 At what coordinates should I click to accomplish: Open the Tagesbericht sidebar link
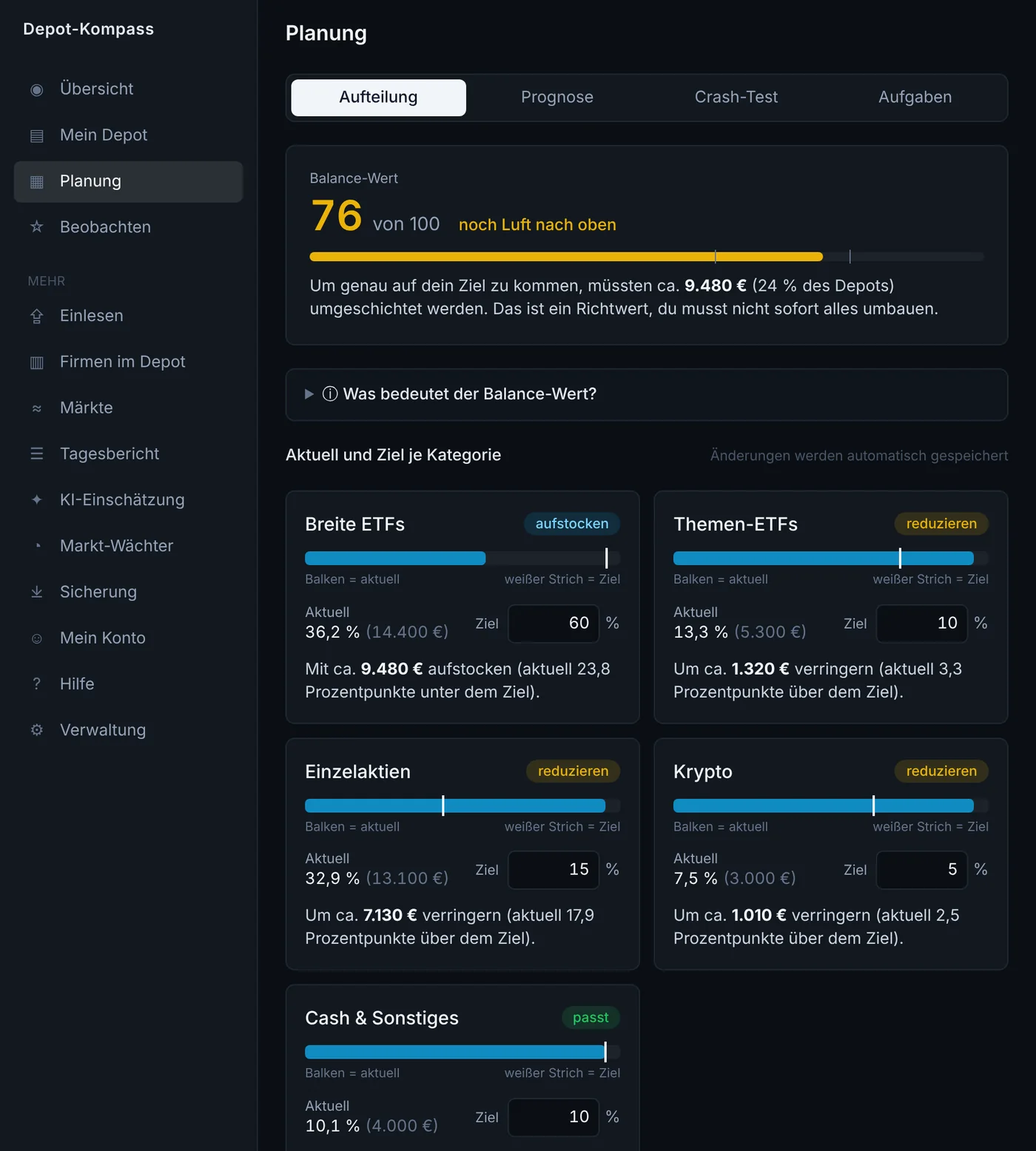point(128,454)
